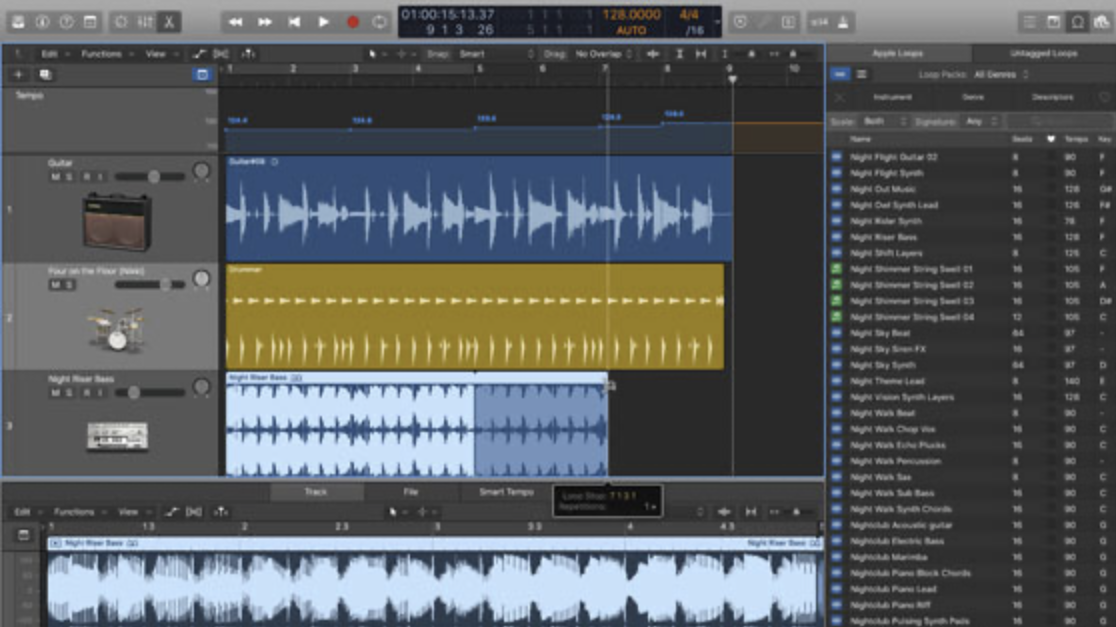The width and height of the screenshot is (1116, 627).
Task: Enable input monitoring on the Guitar track
Action: [100, 176]
